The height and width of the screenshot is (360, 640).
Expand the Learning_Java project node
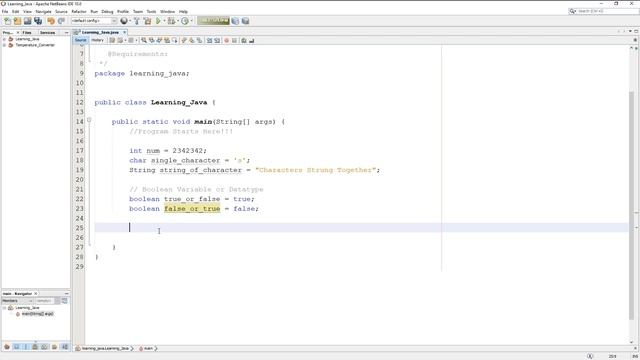[4, 39]
